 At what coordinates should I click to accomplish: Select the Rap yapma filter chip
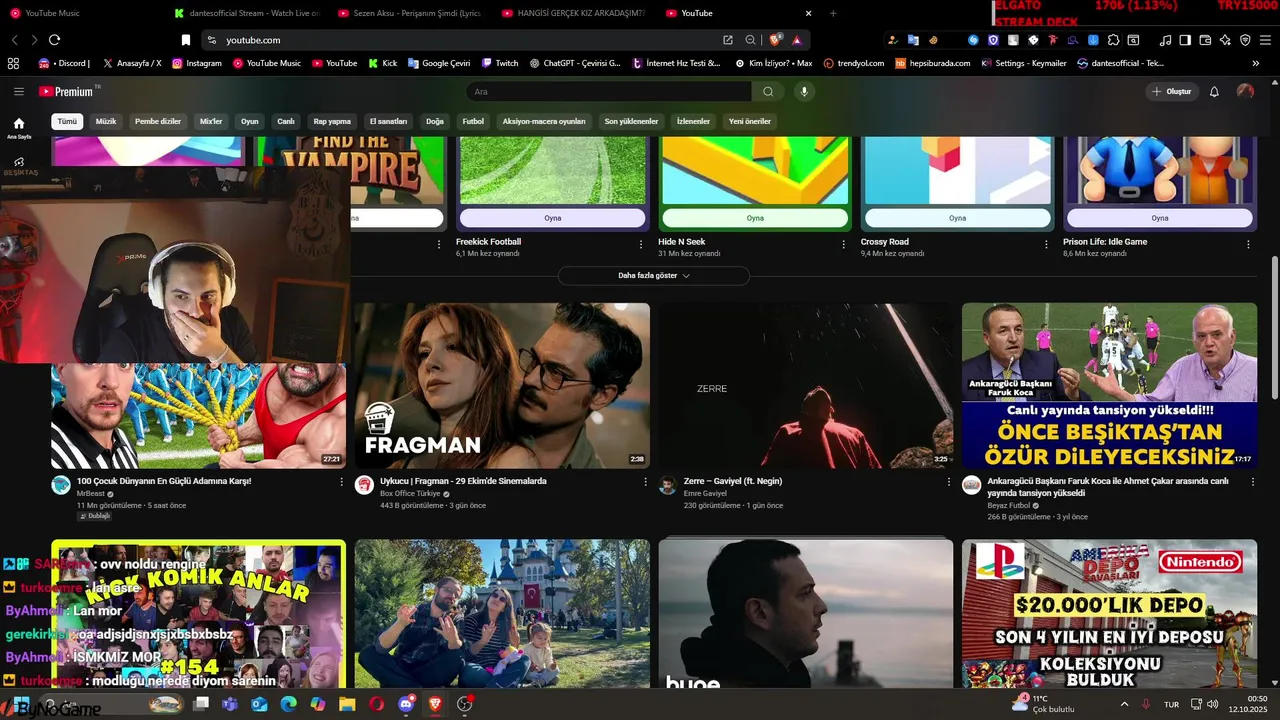[332, 121]
